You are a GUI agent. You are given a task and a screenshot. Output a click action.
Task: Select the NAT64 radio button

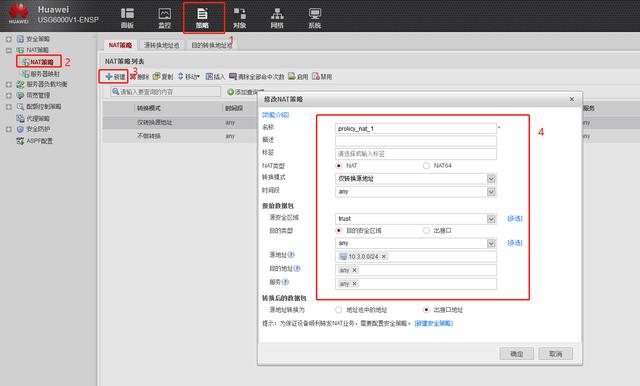tap(426, 166)
